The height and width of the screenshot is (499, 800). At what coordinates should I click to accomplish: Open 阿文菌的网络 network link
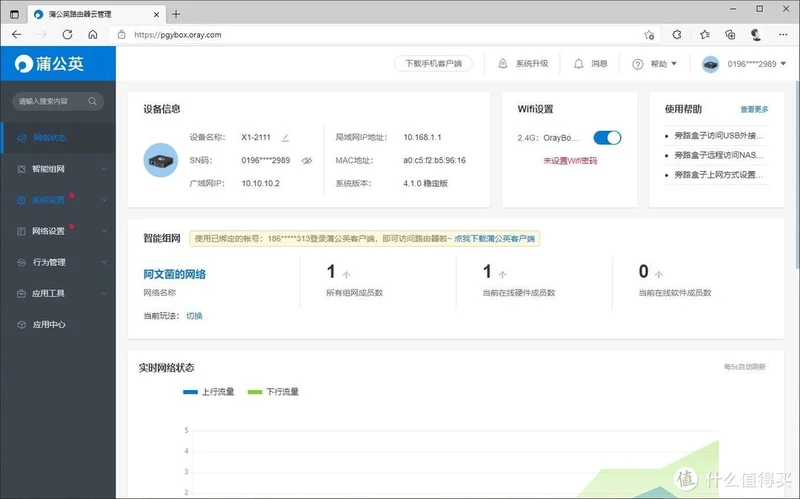[x=174, y=275]
